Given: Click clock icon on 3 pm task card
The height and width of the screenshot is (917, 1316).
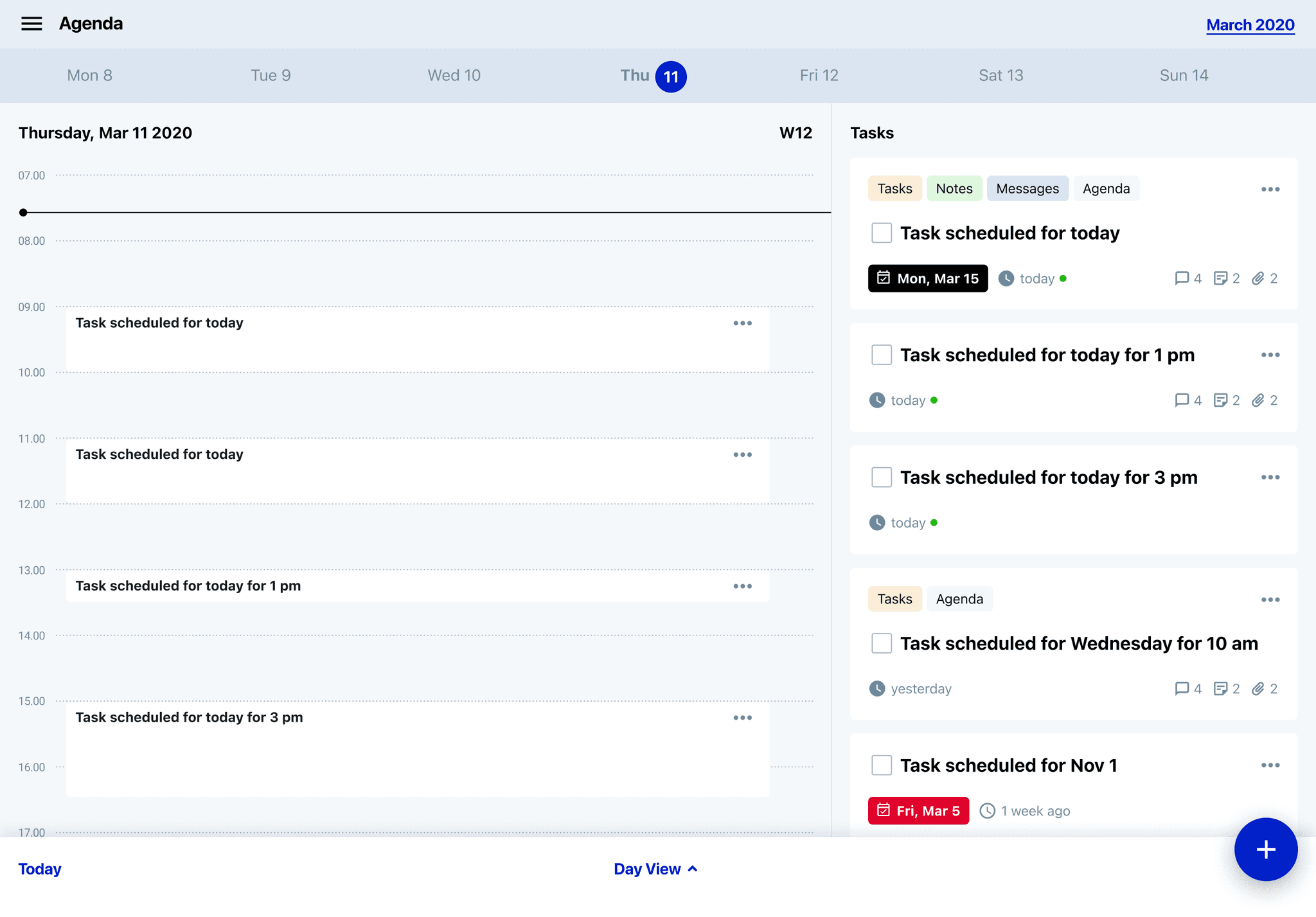Looking at the screenshot, I should [x=877, y=522].
